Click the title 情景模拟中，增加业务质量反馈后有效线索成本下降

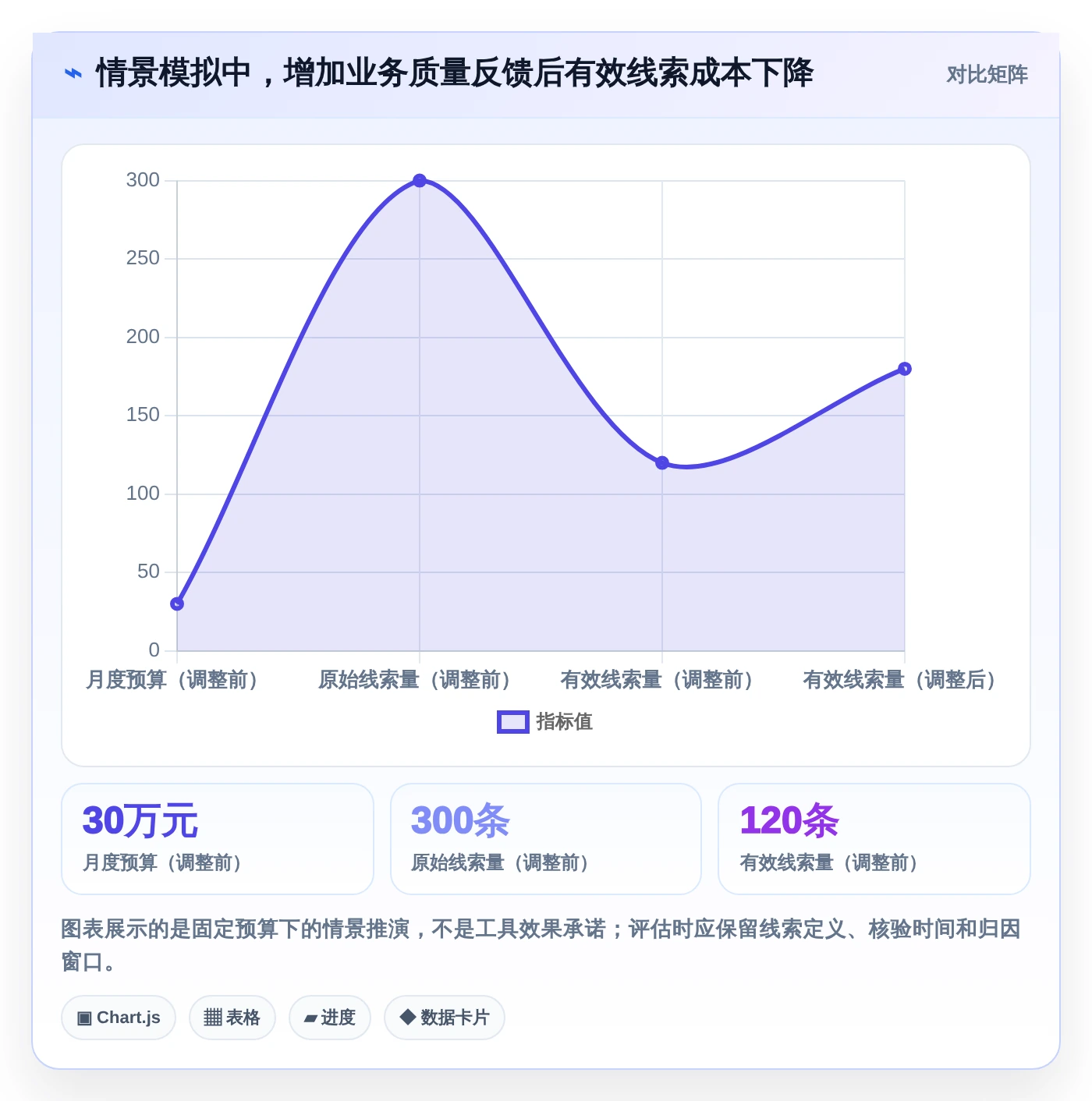[x=455, y=73]
